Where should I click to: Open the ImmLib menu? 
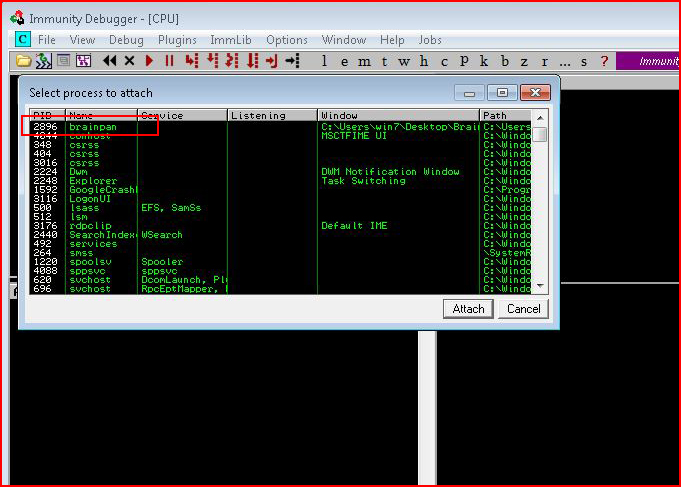pyautogui.click(x=231, y=40)
